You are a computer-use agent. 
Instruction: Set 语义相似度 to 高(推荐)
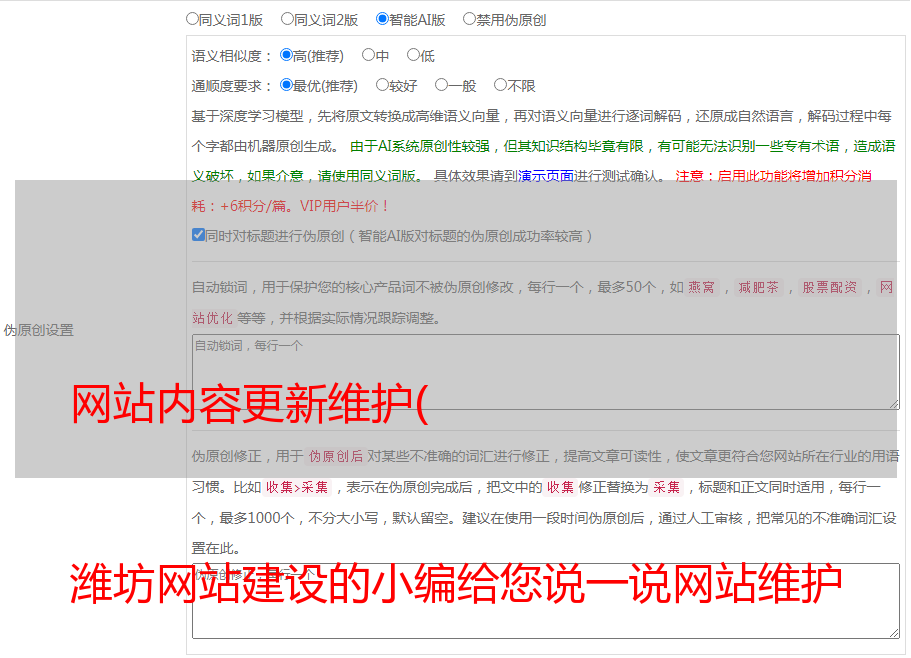[286, 55]
